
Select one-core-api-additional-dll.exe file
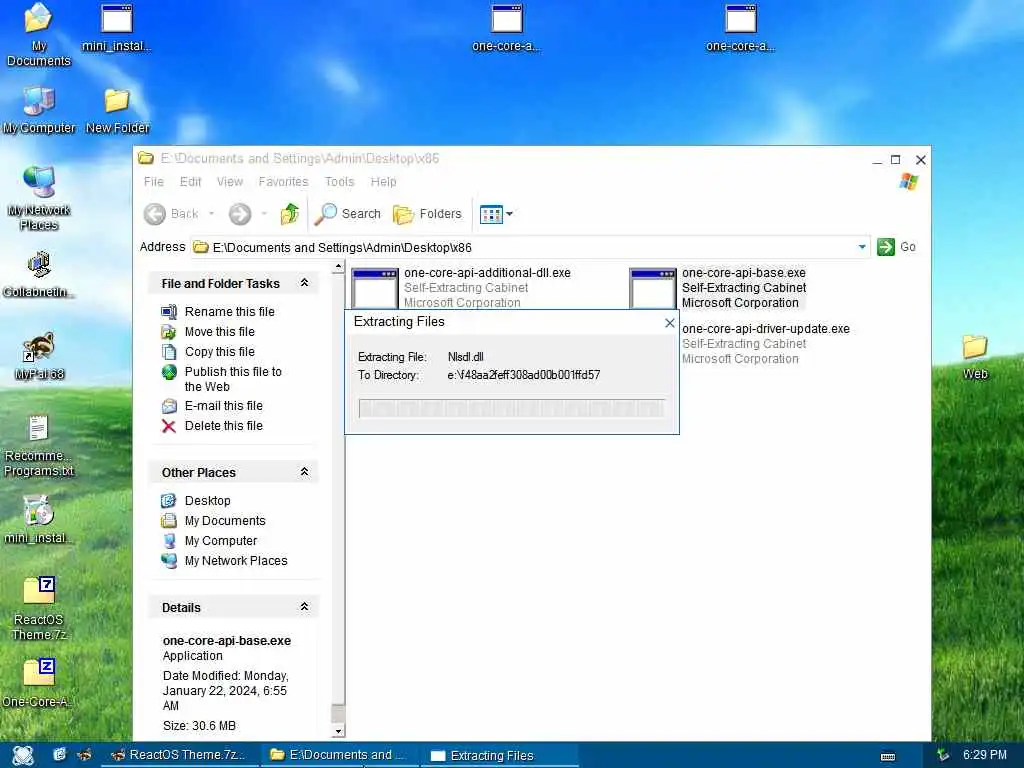[x=461, y=287]
